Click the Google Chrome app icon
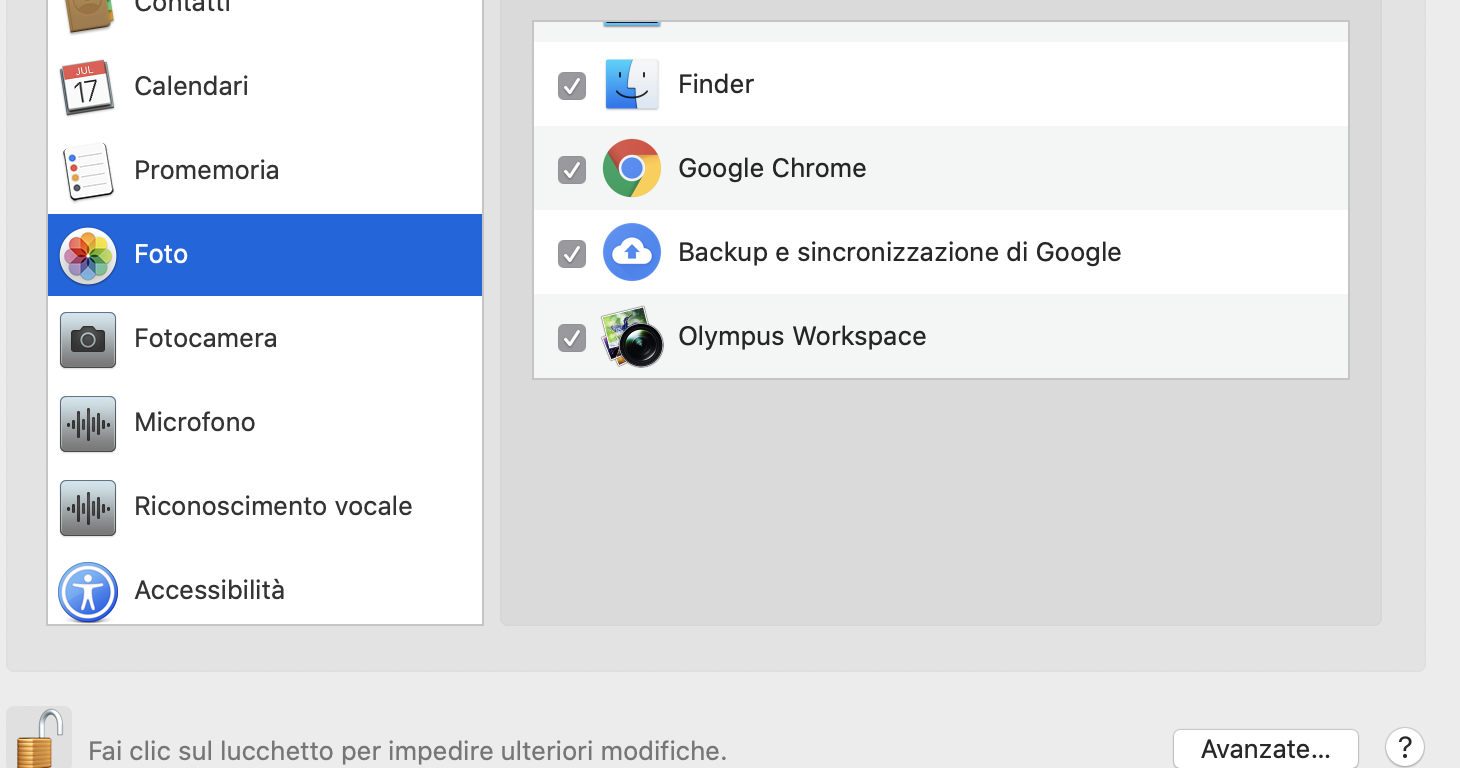Screen dimensions: 1460x768 tap(632, 168)
